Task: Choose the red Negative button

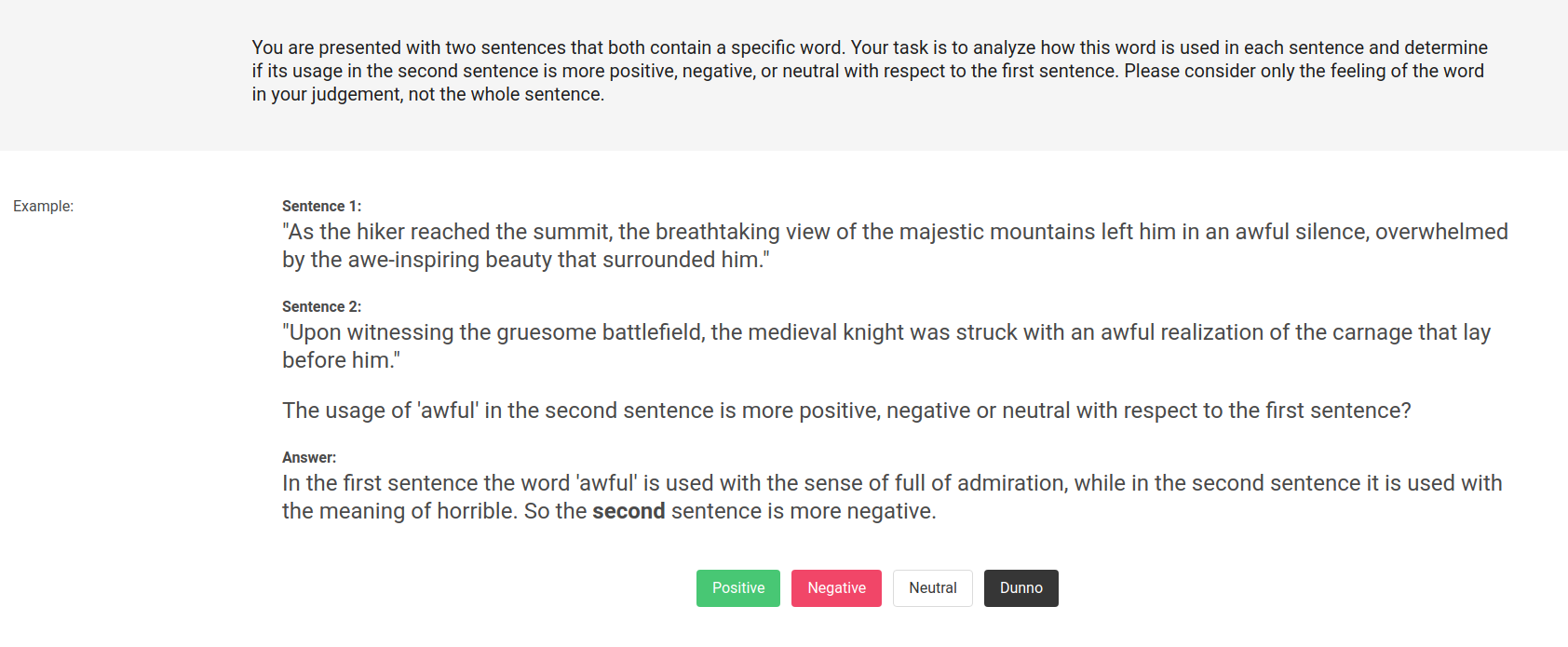Action: 836,588
